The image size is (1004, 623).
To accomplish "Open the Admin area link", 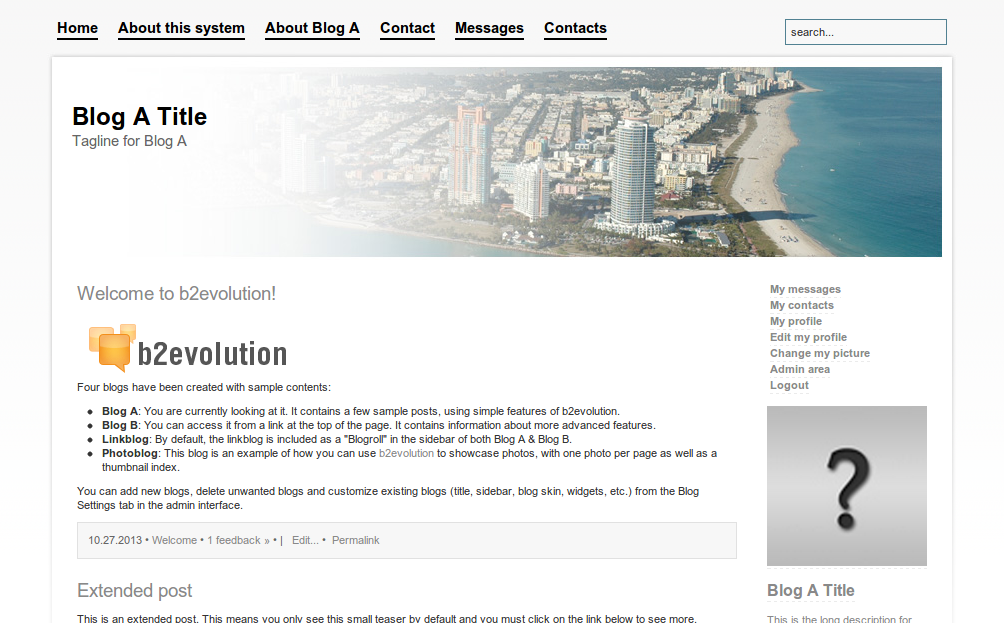I will point(800,369).
